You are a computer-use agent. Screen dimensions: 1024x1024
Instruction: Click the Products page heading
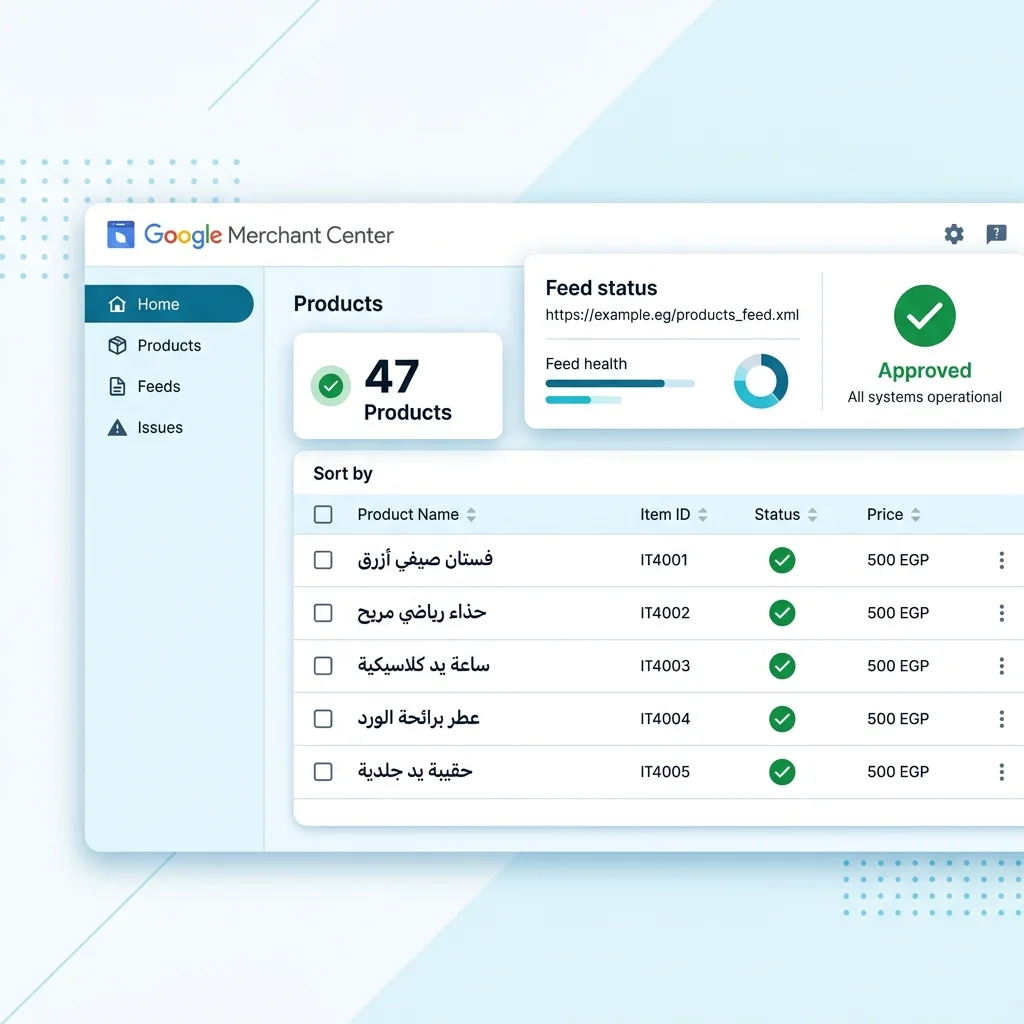[x=338, y=304]
